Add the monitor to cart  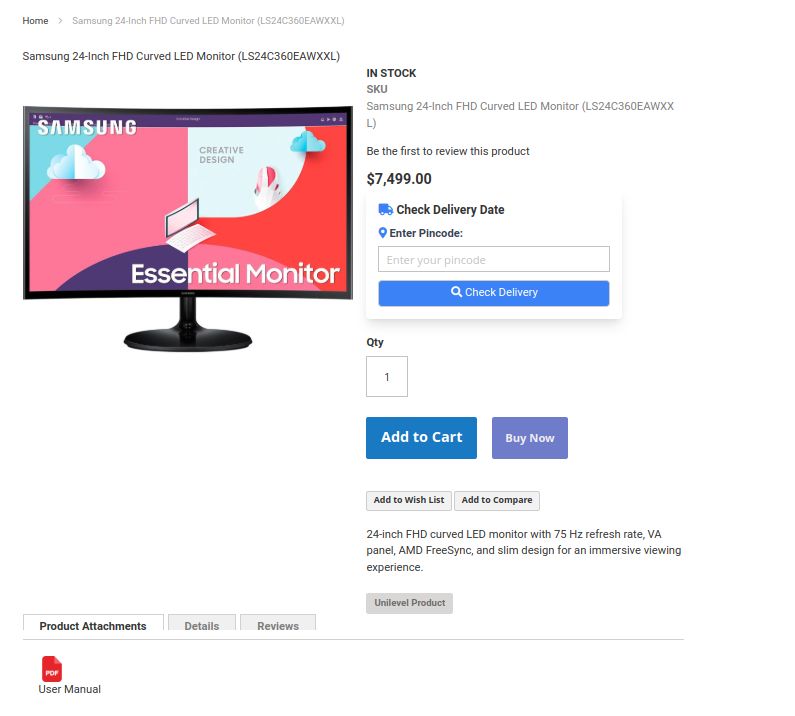(421, 438)
